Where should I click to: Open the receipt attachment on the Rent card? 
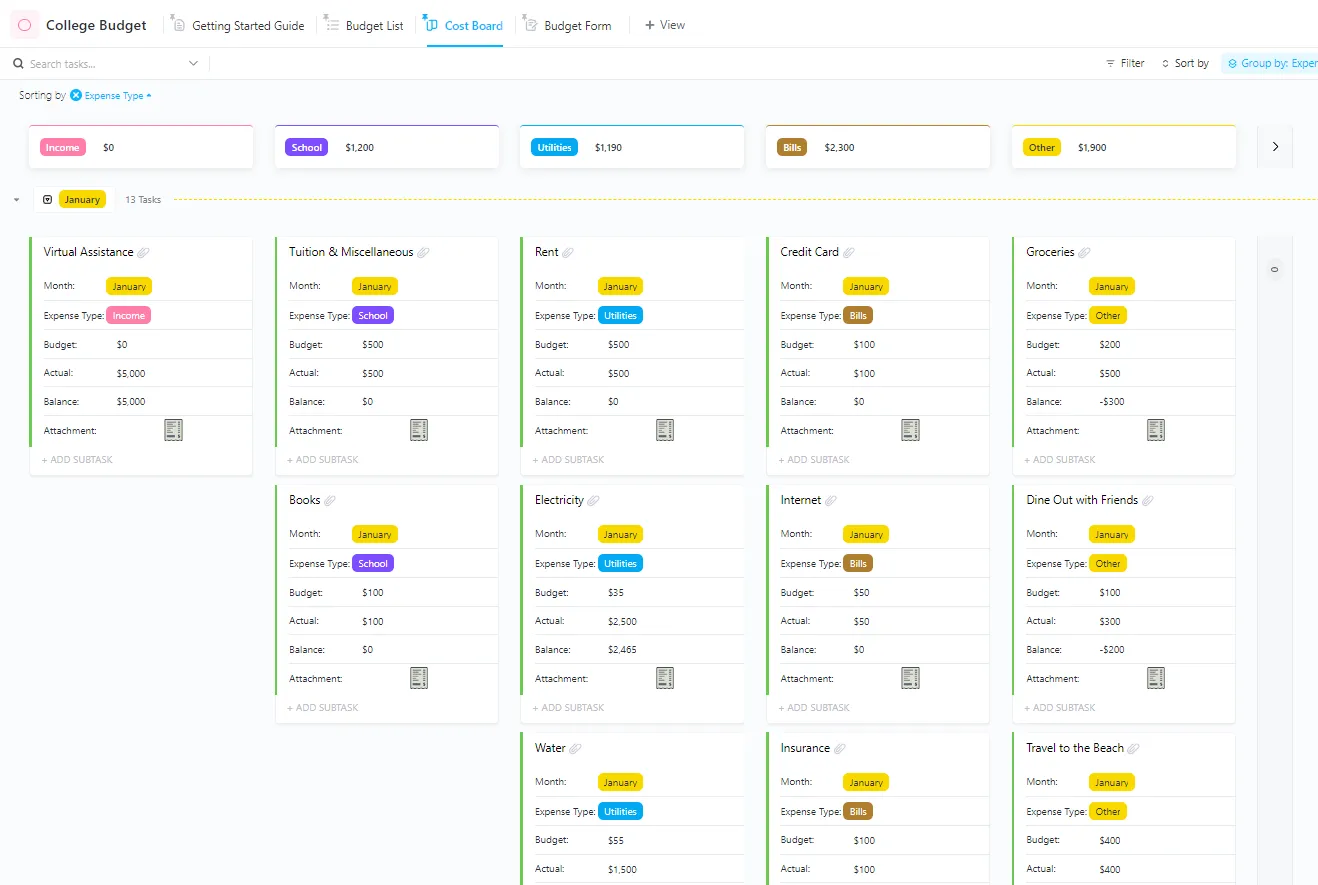pos(665,430)
